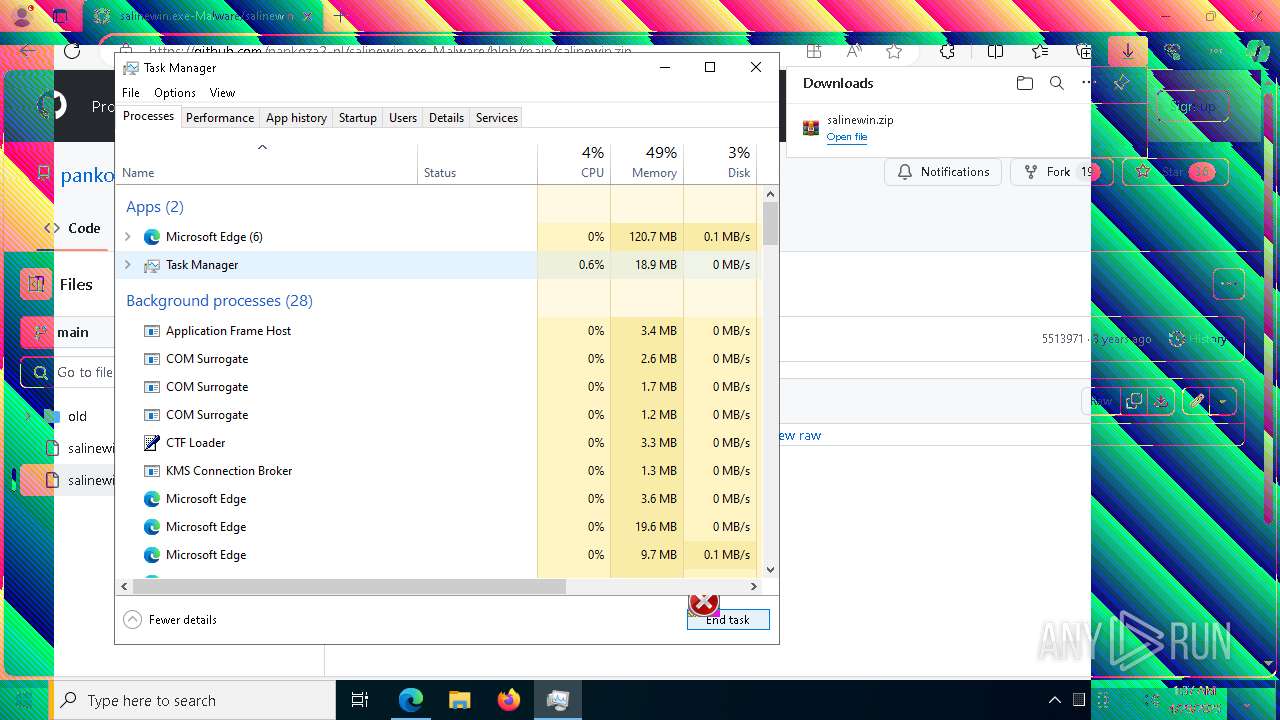Image resolution: width=1280 pixels, height=720 pixels.
Task: Click scroll-right arrow of process list
Action: click(755, 587)
